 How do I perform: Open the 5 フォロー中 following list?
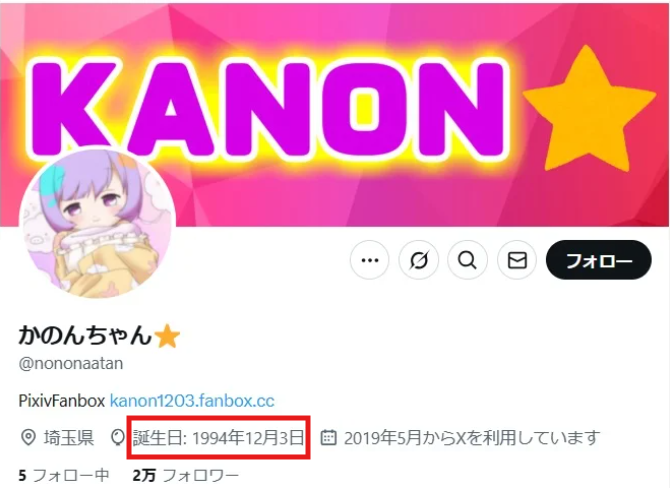64,476
